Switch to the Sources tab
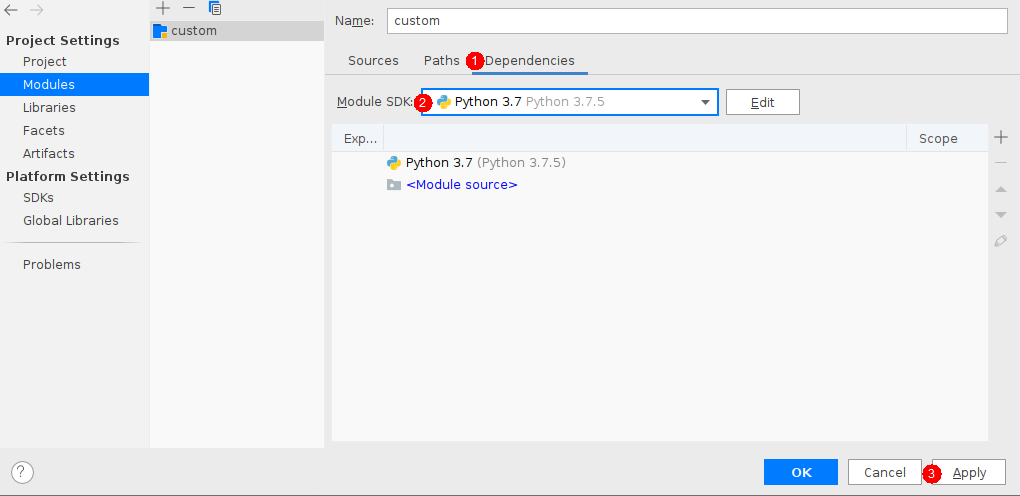Screen dimensions: 1020x496 373,61
